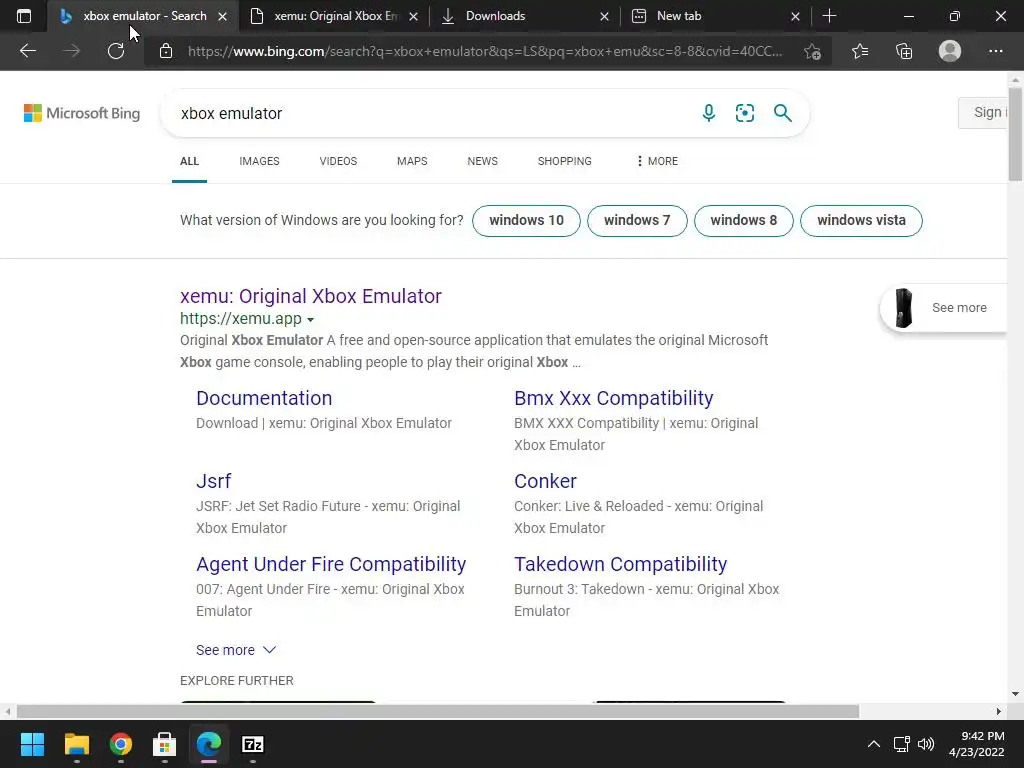Open the tab actions menu icon
Image resolution: width=1024 pixels, height=768 pixels.
(24, 16)
